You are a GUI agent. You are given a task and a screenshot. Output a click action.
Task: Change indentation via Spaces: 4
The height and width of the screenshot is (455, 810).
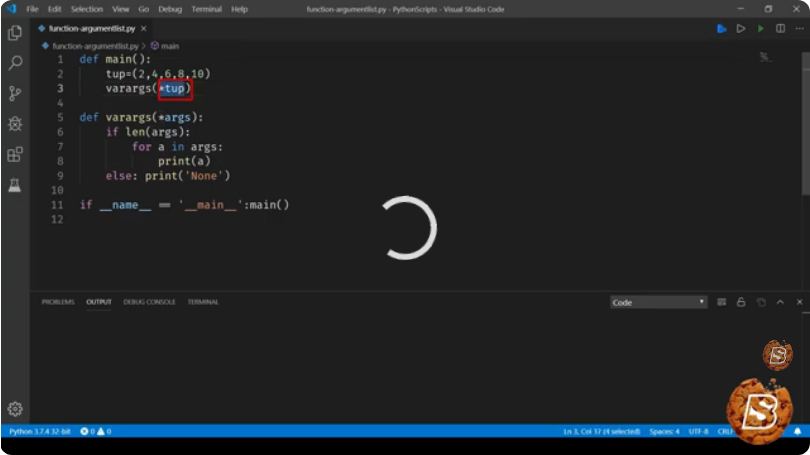point(664,431)
